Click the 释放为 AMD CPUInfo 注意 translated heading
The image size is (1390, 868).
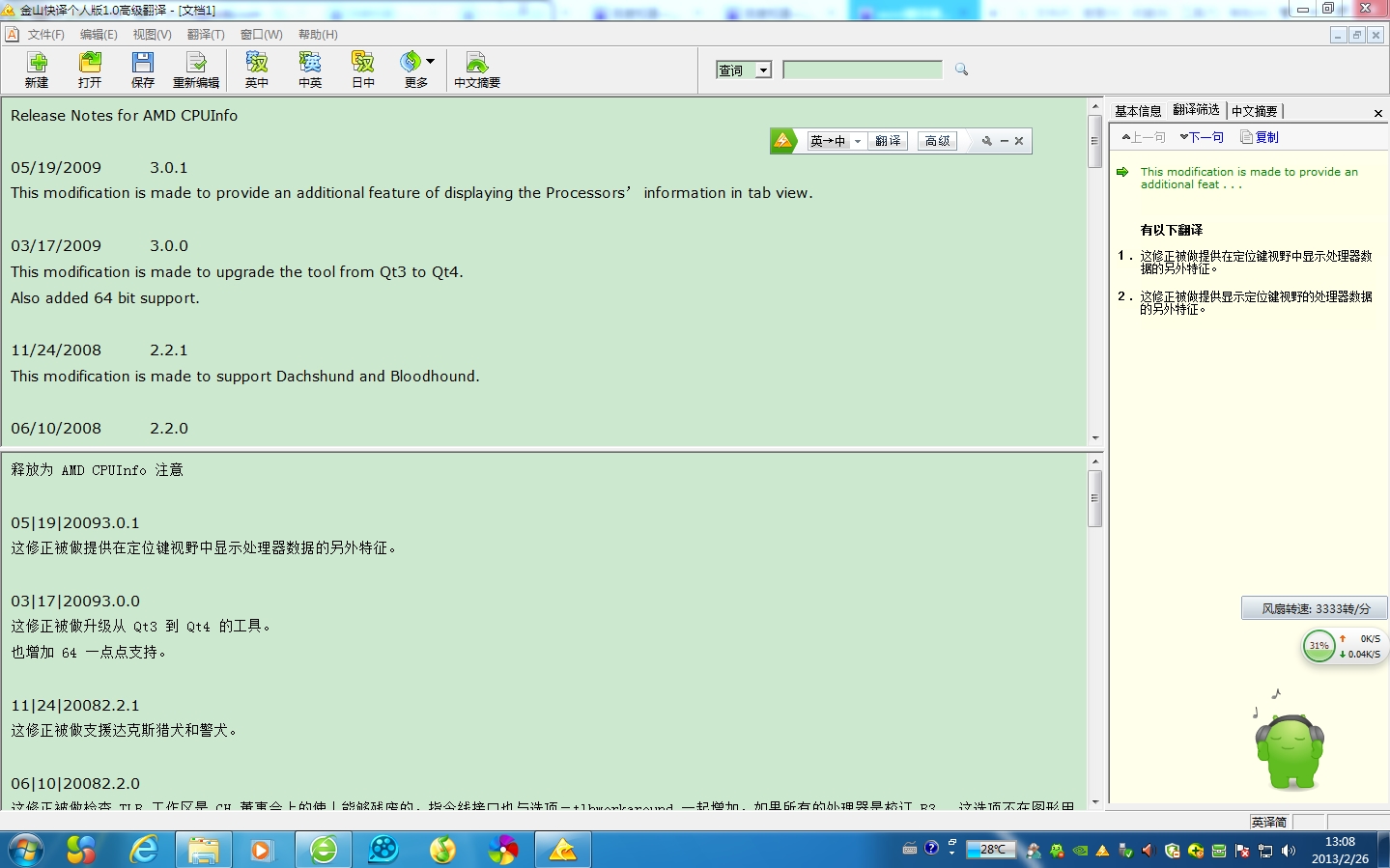click(x=97, y=470)
